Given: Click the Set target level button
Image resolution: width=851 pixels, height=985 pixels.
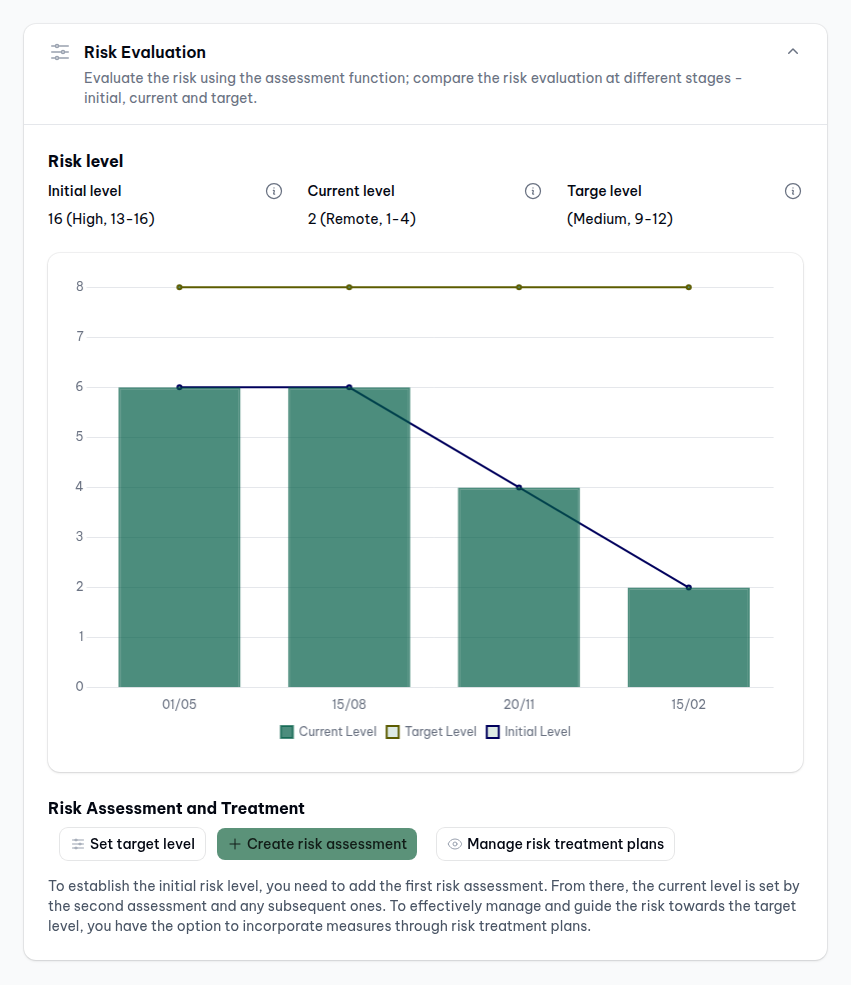Looking at the screenshot, I should point(133,844).
